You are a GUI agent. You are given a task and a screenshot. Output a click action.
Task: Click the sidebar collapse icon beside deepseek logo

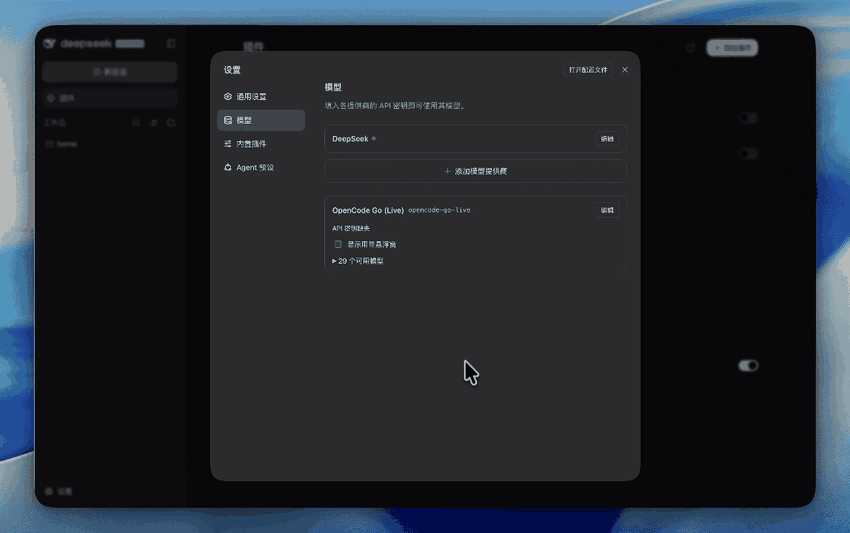(171, 43)
